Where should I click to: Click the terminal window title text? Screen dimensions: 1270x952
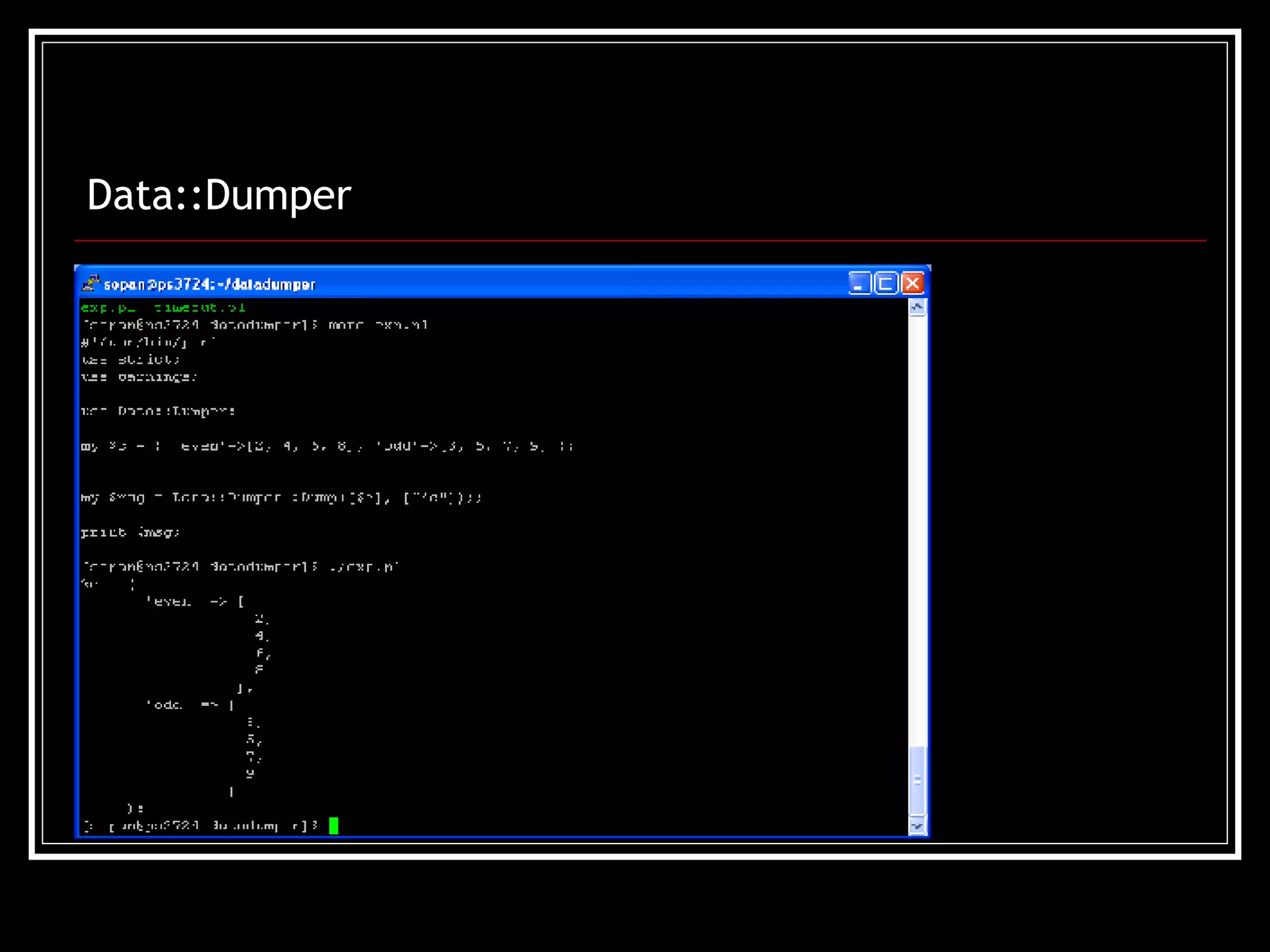210,284
